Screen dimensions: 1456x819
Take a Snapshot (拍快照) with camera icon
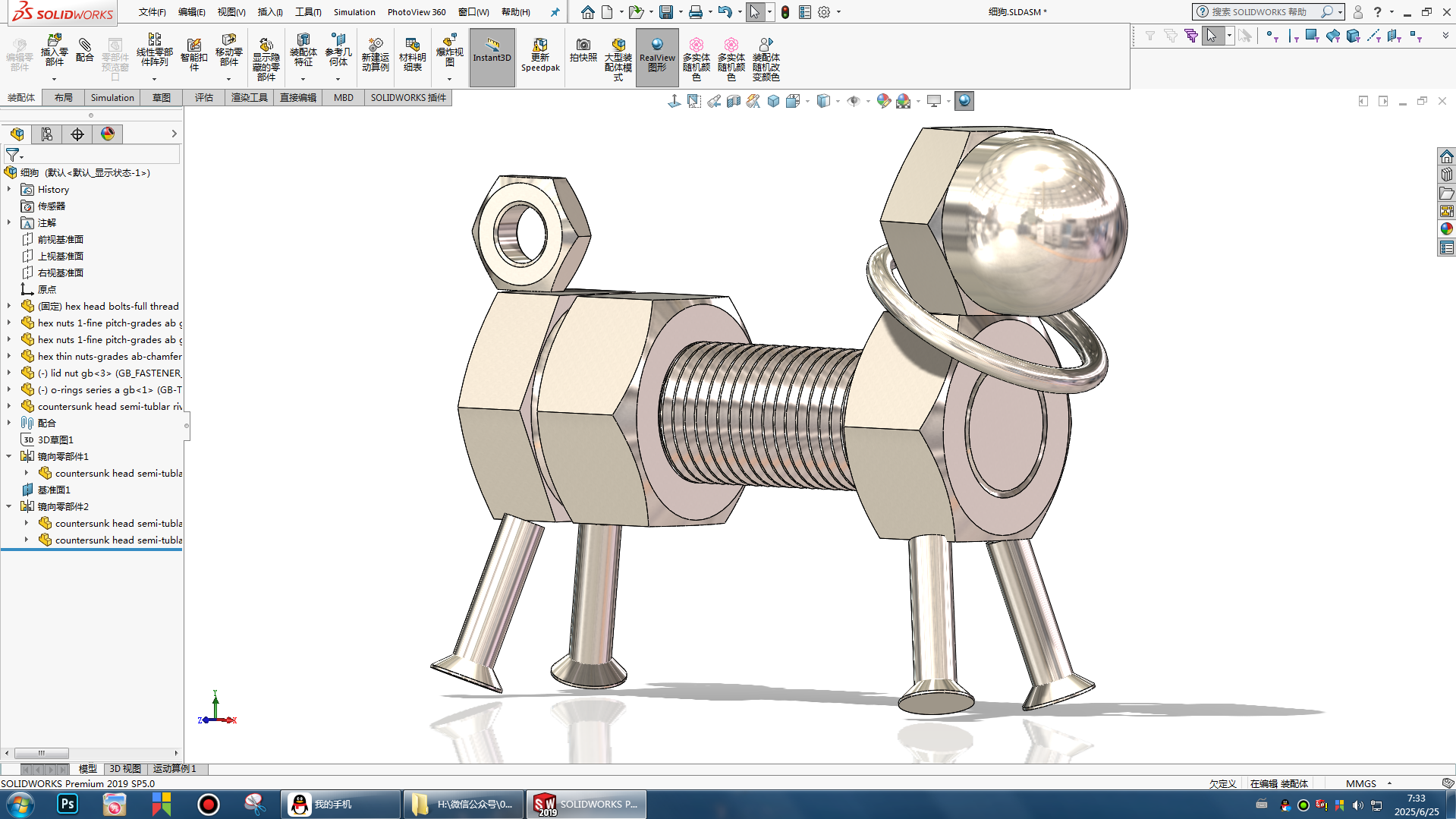click(x=583, y=50)
